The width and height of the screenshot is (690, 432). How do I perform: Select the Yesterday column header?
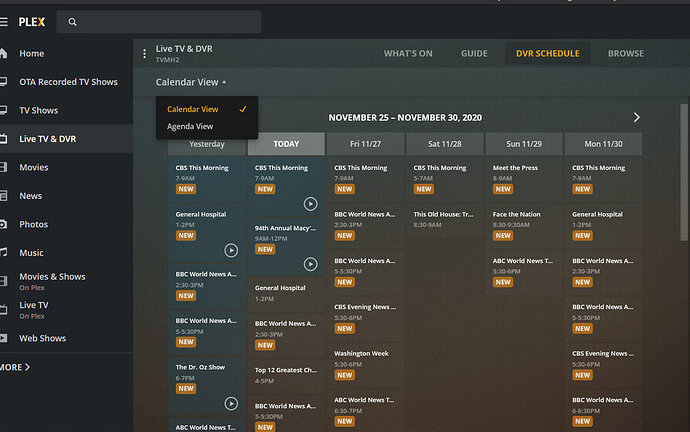click(207, 144)
